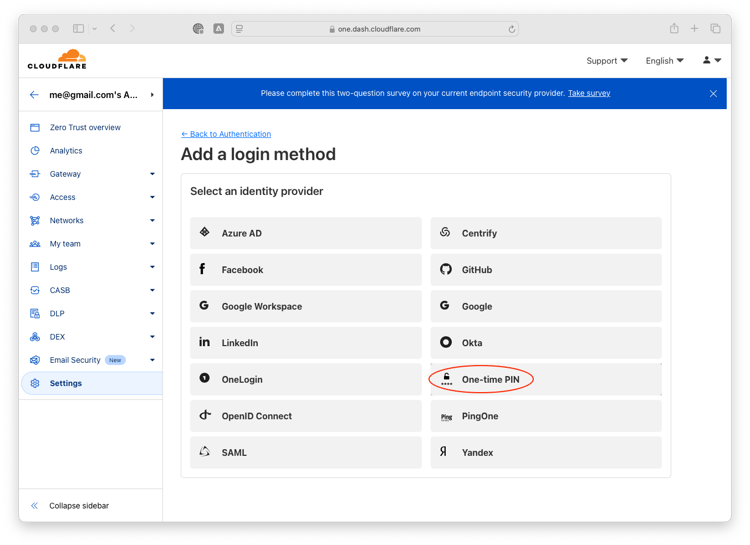
Task: Click the Centrify swirl icon
Action: (445, 232)
